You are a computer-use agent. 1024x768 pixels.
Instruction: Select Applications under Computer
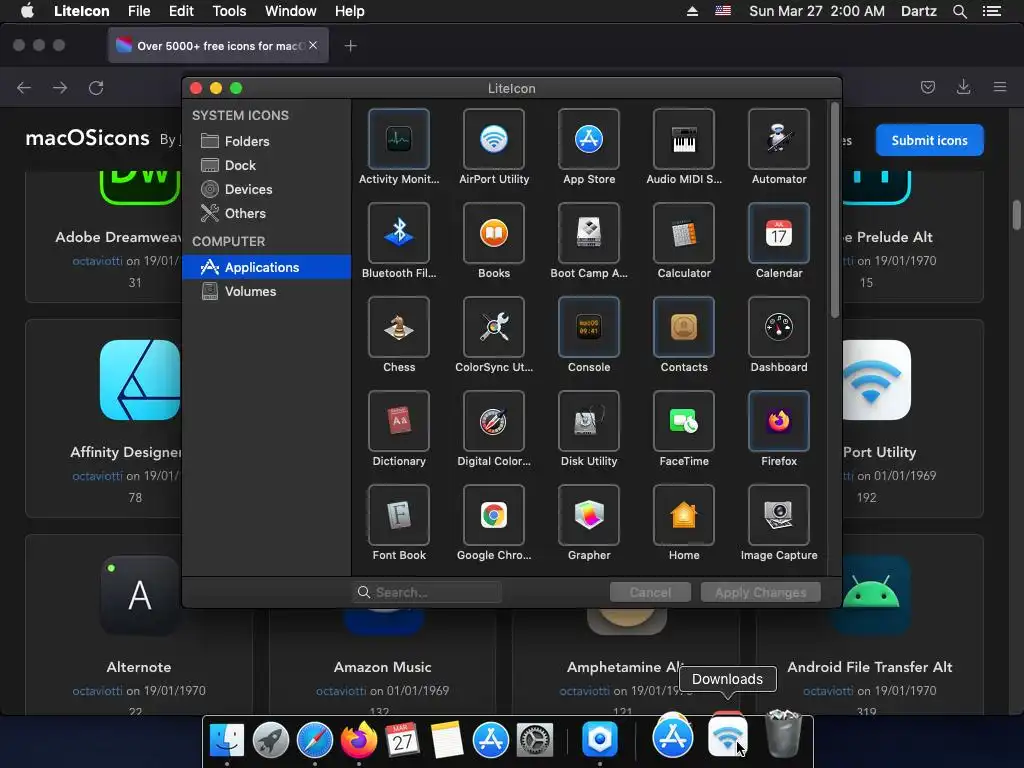(266, 267)
